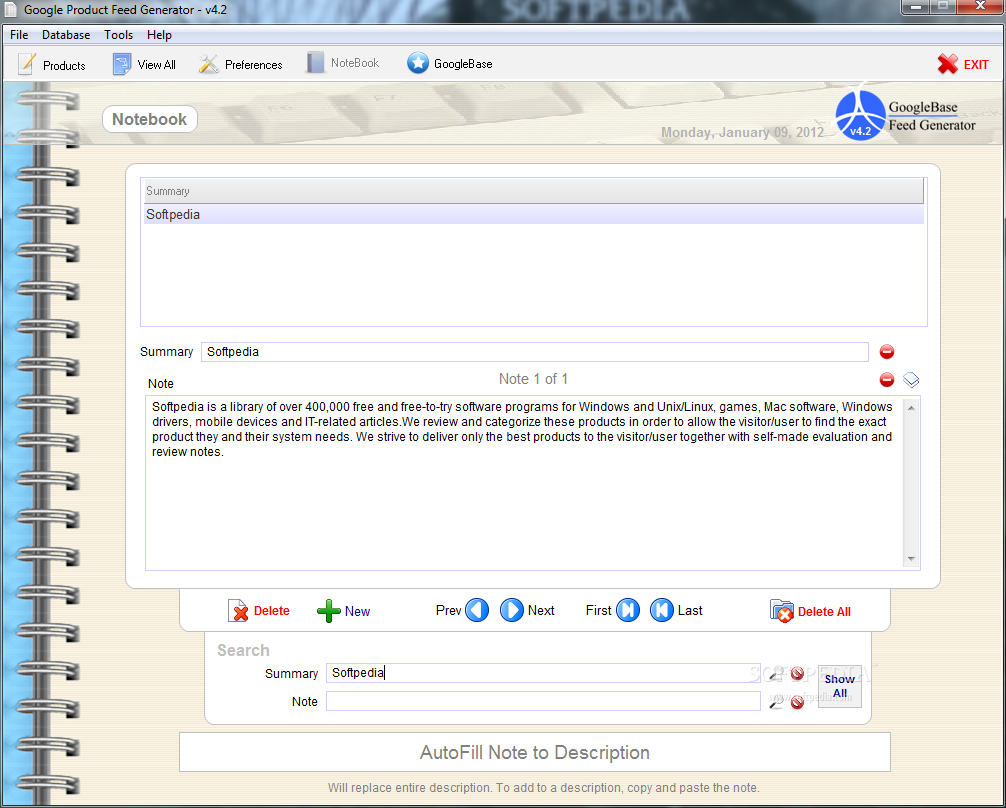Cancel note search with red stop icon
Image resolution: width=1006 pixels, height=808 pixels.
click(797, 702)
